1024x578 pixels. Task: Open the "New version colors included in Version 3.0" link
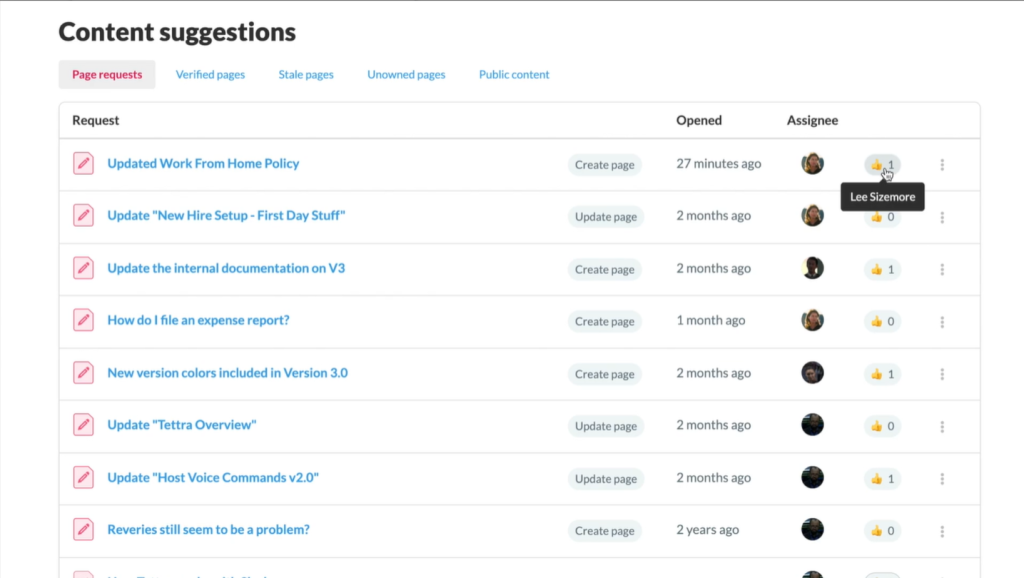[227, 373]
